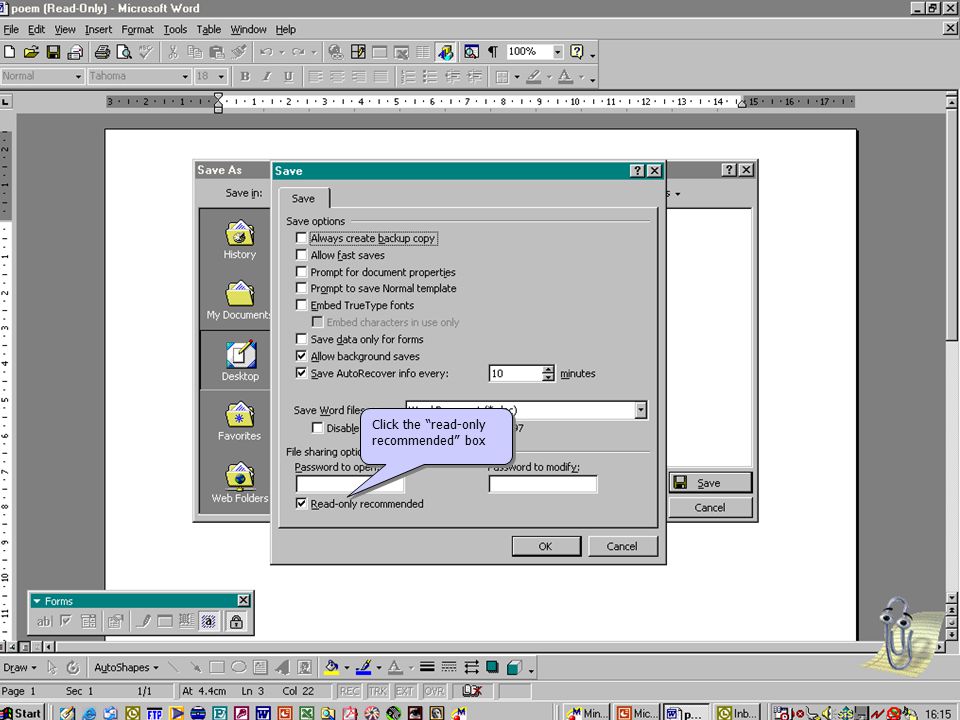Viewport: 960px width, 720px height.
Task: Toggle the Show/Hide paragraph marks icon
Action: (493, 52)
